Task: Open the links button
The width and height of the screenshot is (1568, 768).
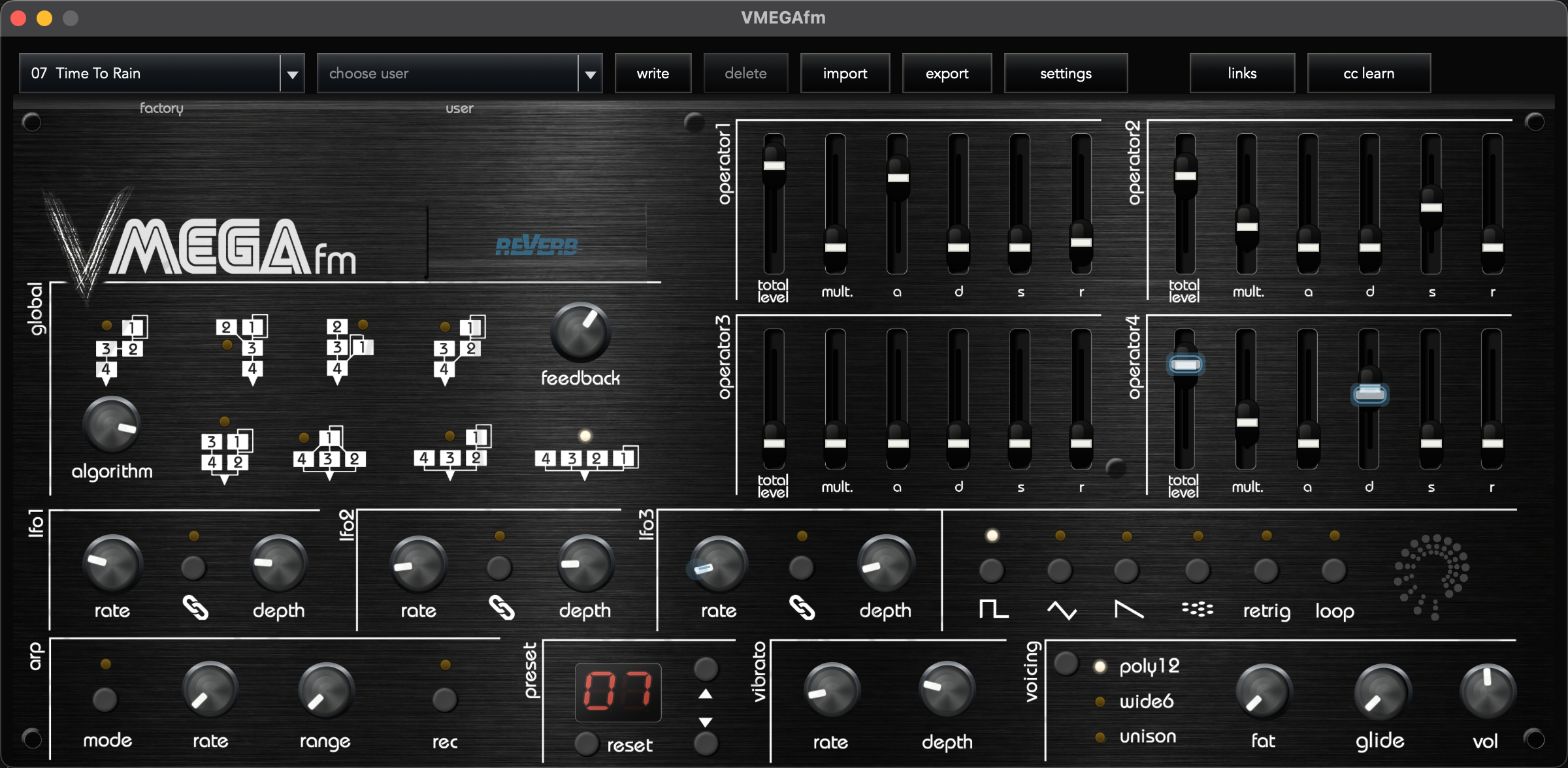Action: pos(1242,73)
